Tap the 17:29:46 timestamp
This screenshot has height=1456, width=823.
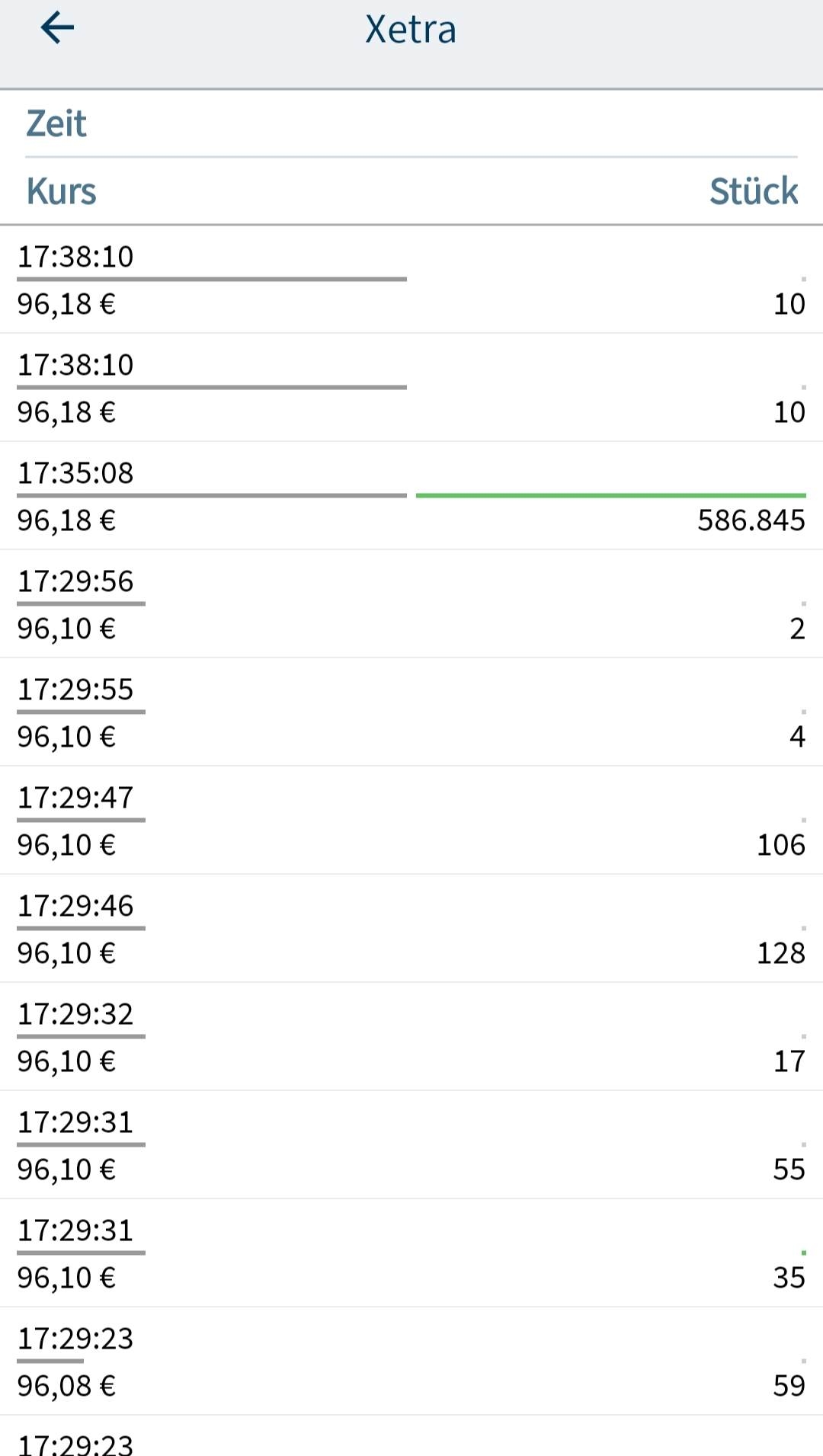75,906
